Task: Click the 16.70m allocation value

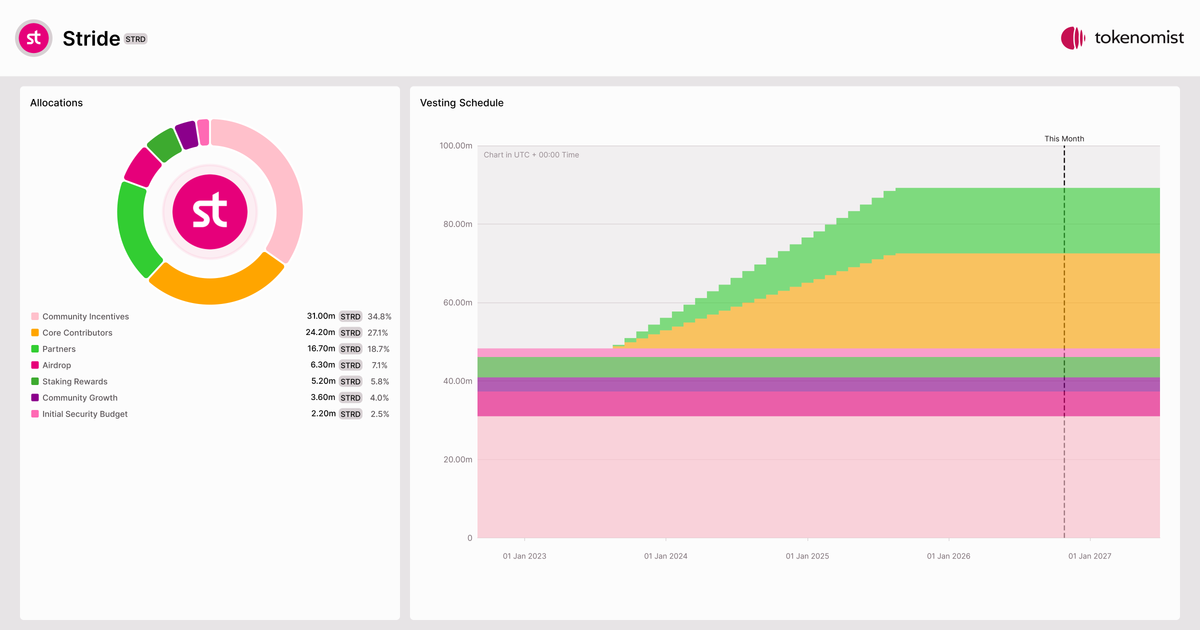Action: 321,349
